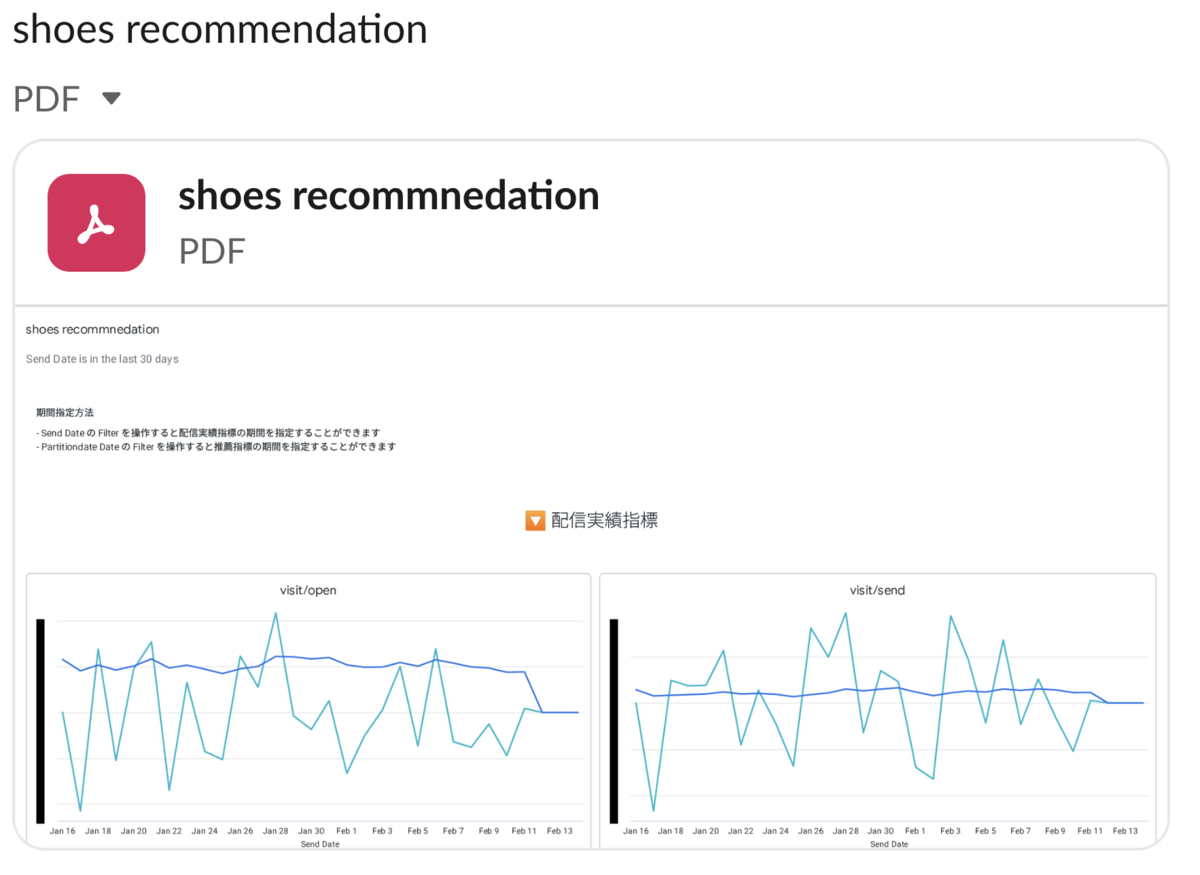Open the visit/send chart preview
The width and height of the screenshot is (1200, 875).
[877, 711]
